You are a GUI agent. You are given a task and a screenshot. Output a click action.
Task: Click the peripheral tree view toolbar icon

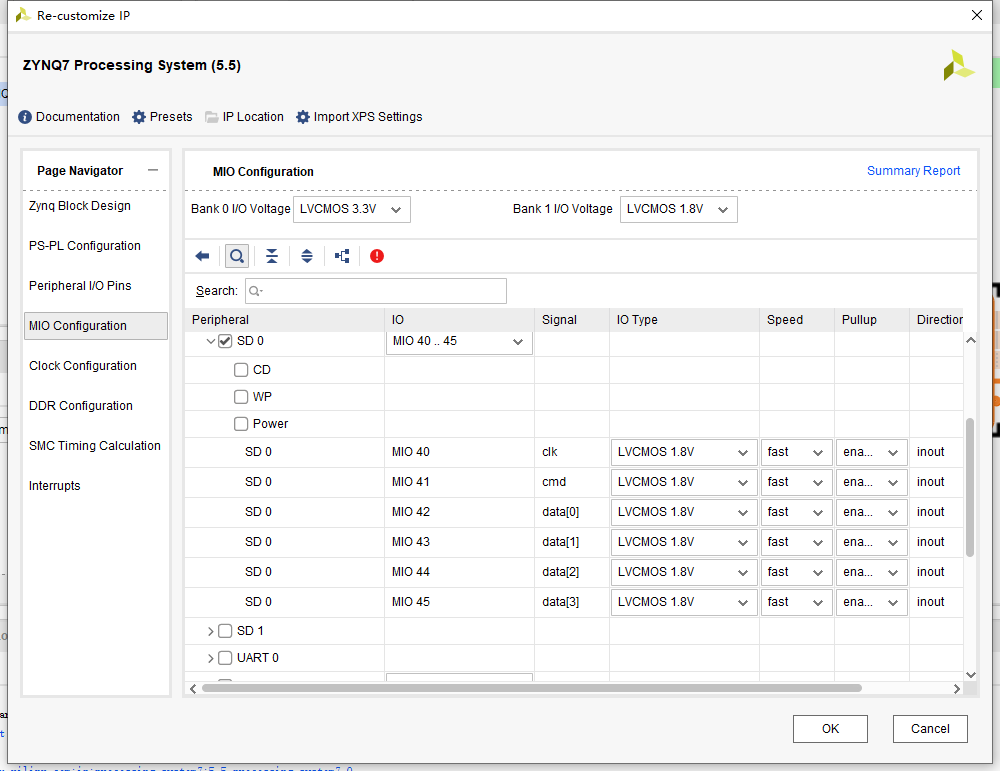(342, 256)
